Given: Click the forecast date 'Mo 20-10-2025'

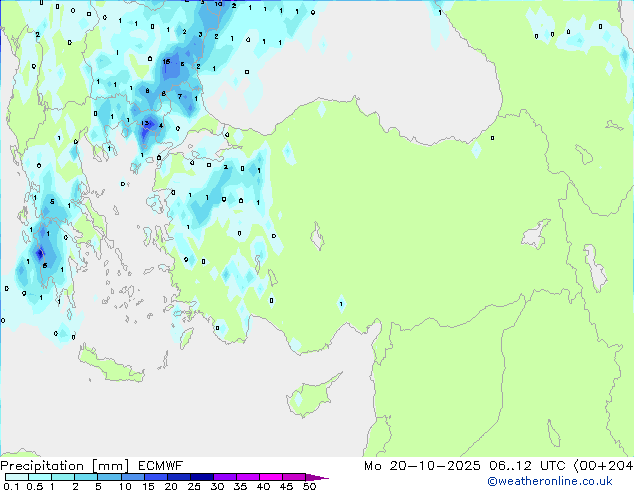Looking at the screenshot, I should pyautogui.click(x=422, y=466).
